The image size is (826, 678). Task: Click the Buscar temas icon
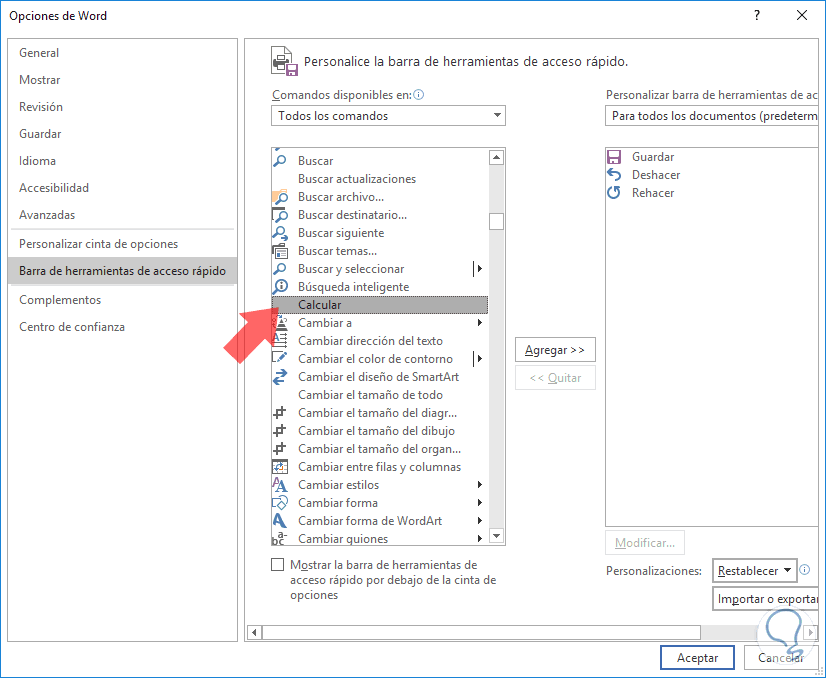(280, 251)
